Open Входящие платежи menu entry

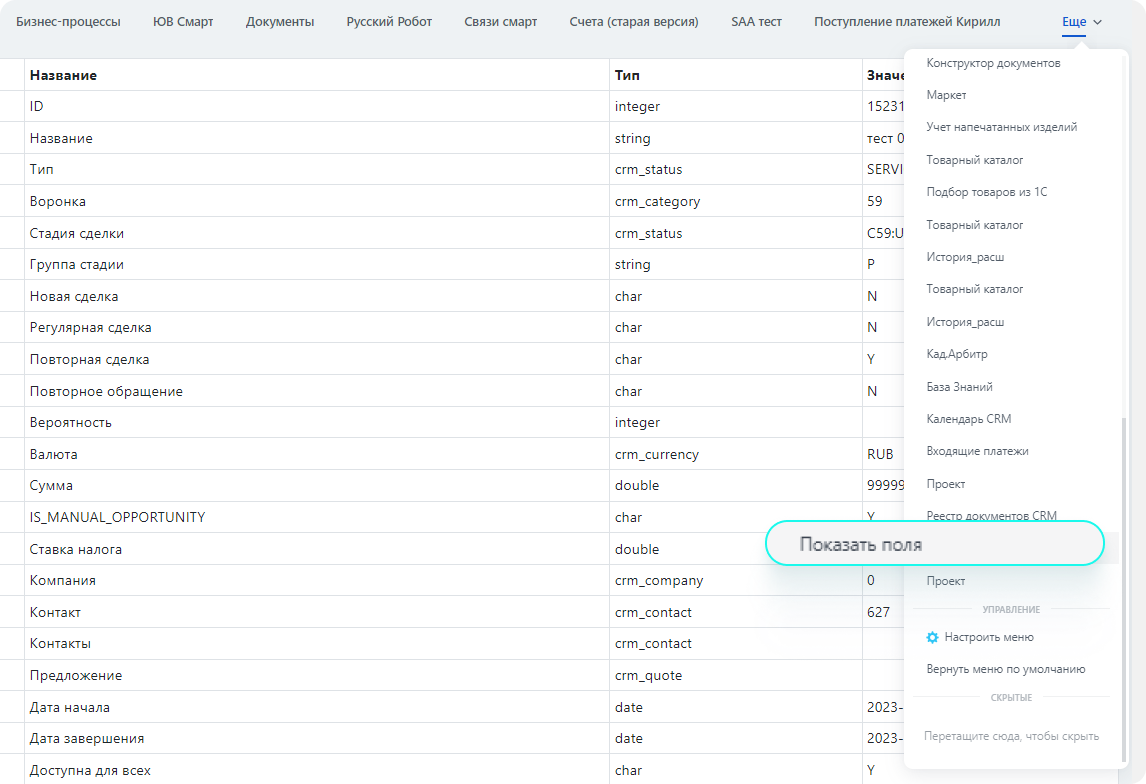977,451
